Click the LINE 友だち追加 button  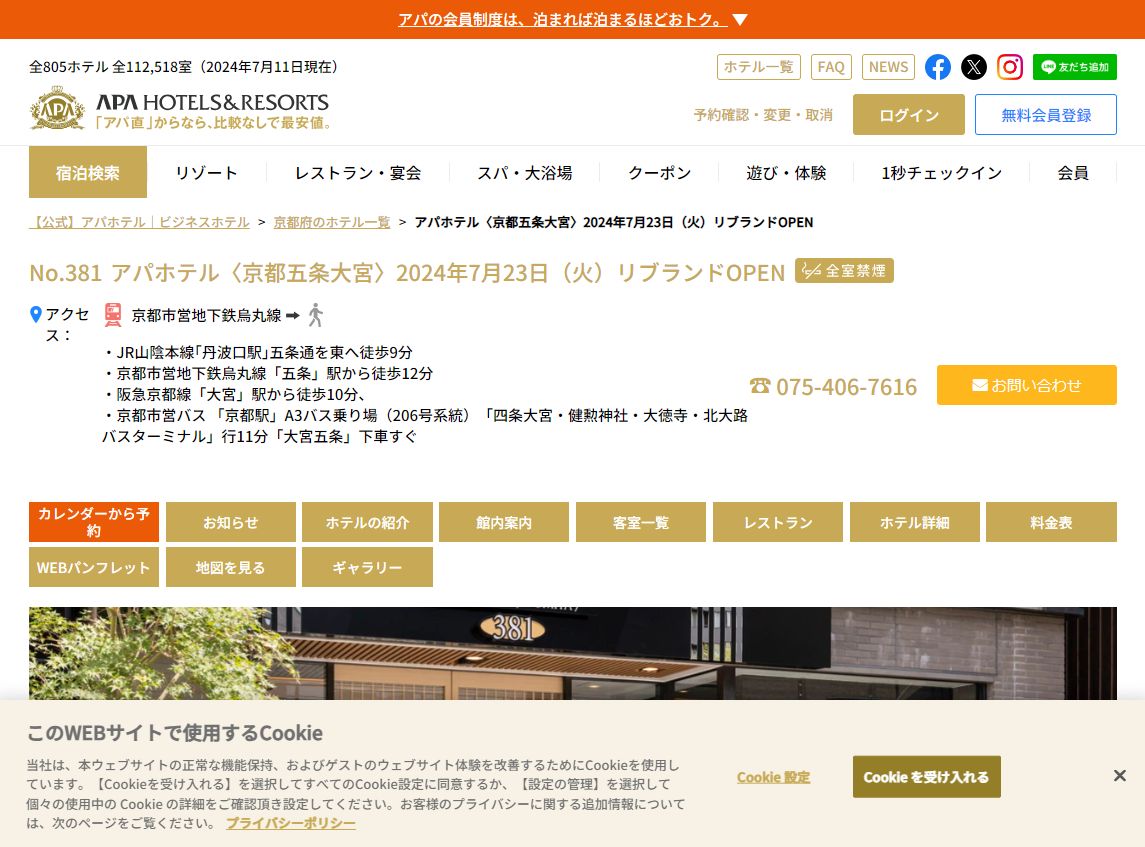click(x=1074, y=67)
